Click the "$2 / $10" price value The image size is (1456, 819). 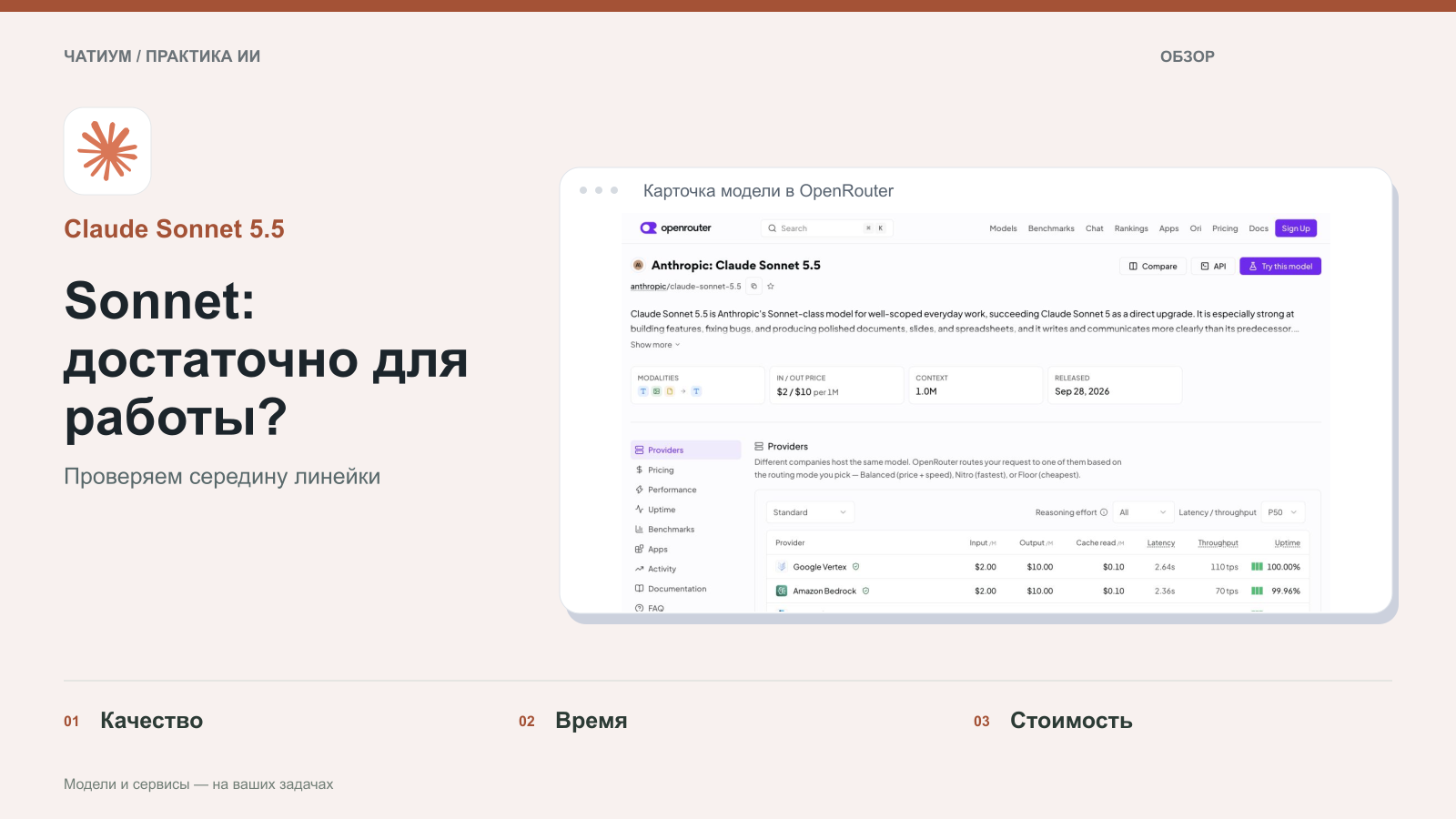(794, 392)
